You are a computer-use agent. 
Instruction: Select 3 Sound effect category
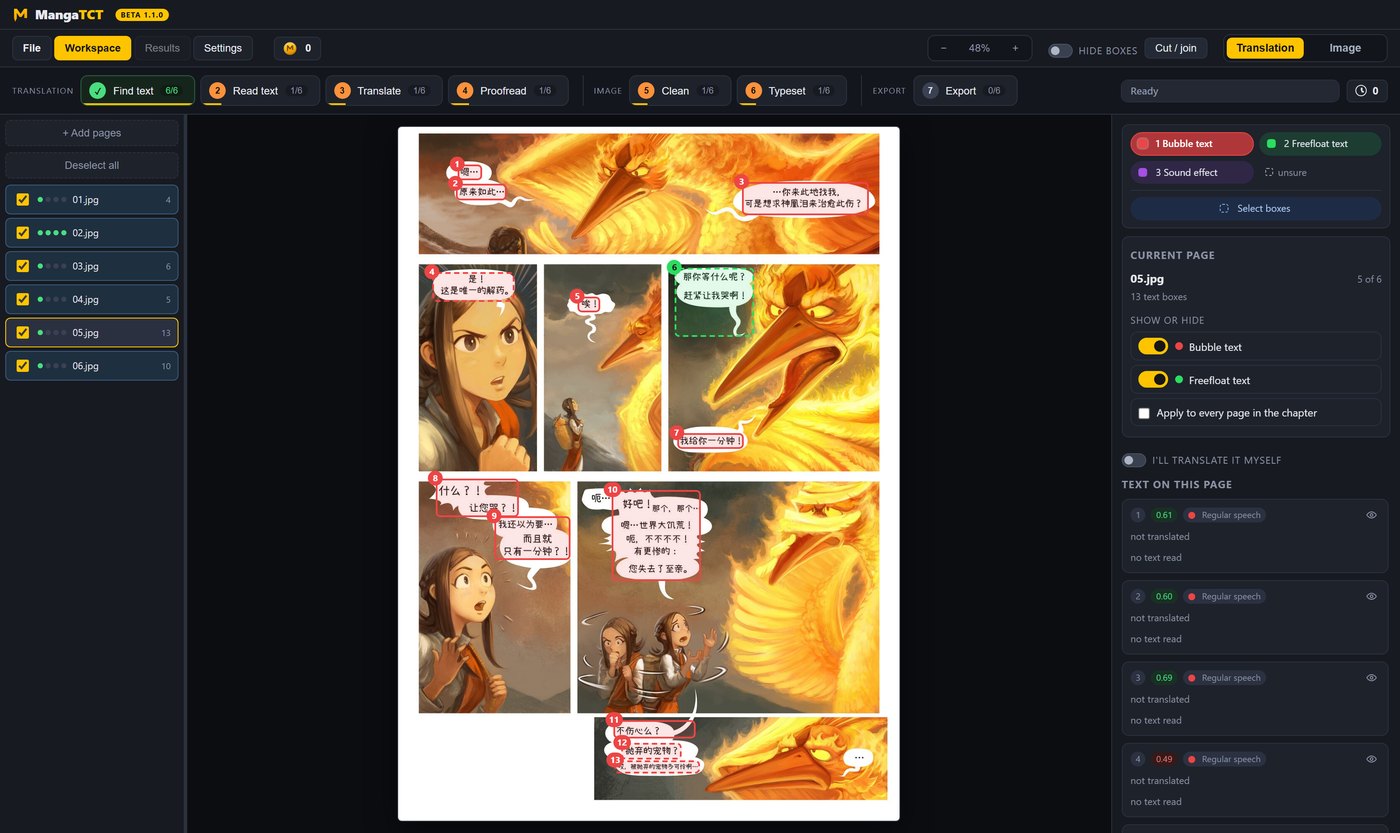(x=1192, y=172)
